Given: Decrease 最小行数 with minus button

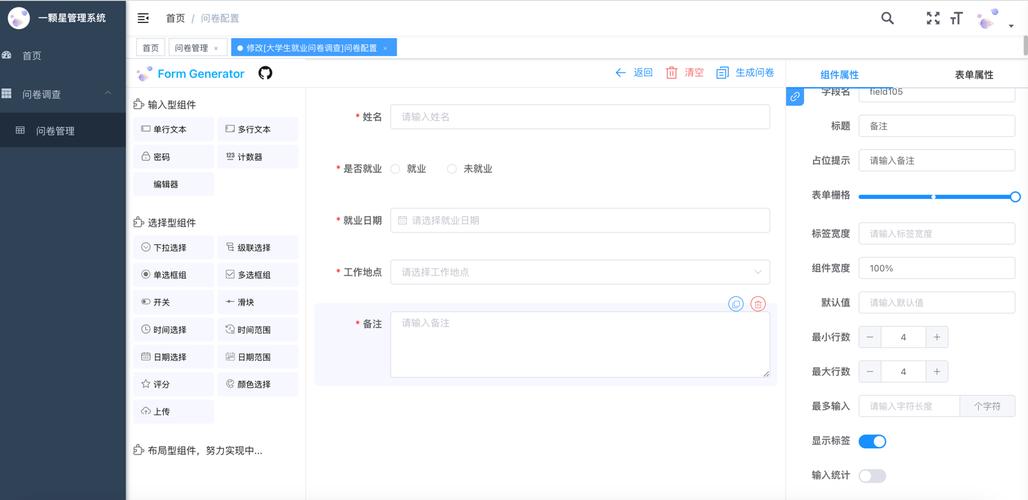Looking at the screenshot, I should tap(870, 337).
